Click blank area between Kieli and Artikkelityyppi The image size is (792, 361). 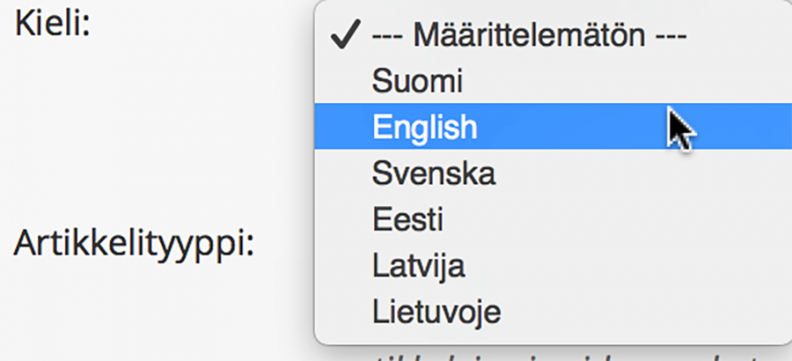[152, 131]
